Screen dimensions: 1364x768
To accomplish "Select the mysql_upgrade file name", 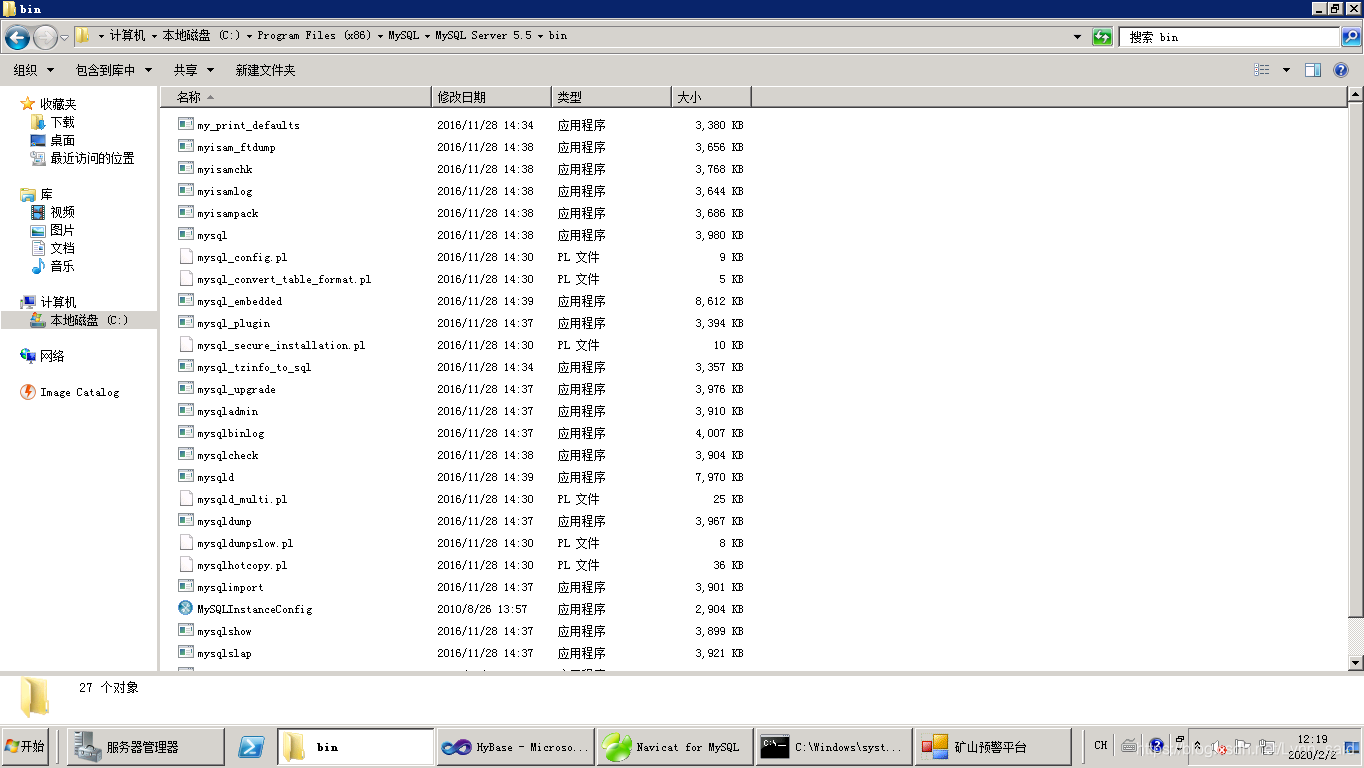I will pos(236,389).
